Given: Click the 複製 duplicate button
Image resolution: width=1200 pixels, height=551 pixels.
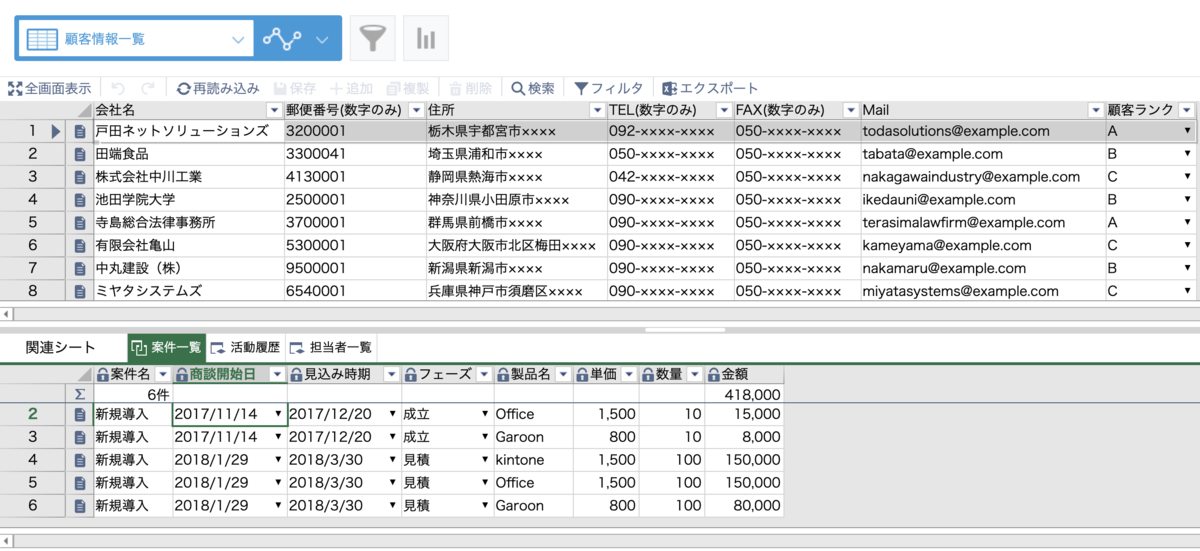Looking at the screenshot, I should [x=409, y=88].
